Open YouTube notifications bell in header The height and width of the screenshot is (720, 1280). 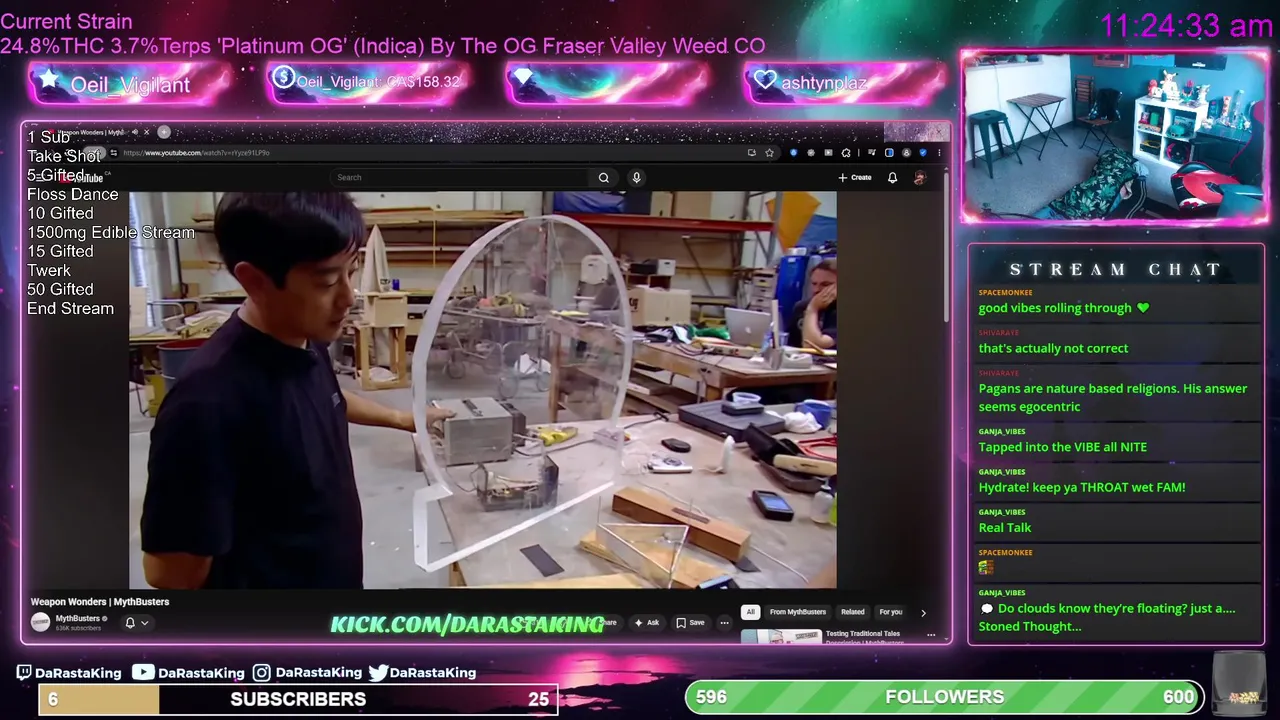[x=892, y=178]
